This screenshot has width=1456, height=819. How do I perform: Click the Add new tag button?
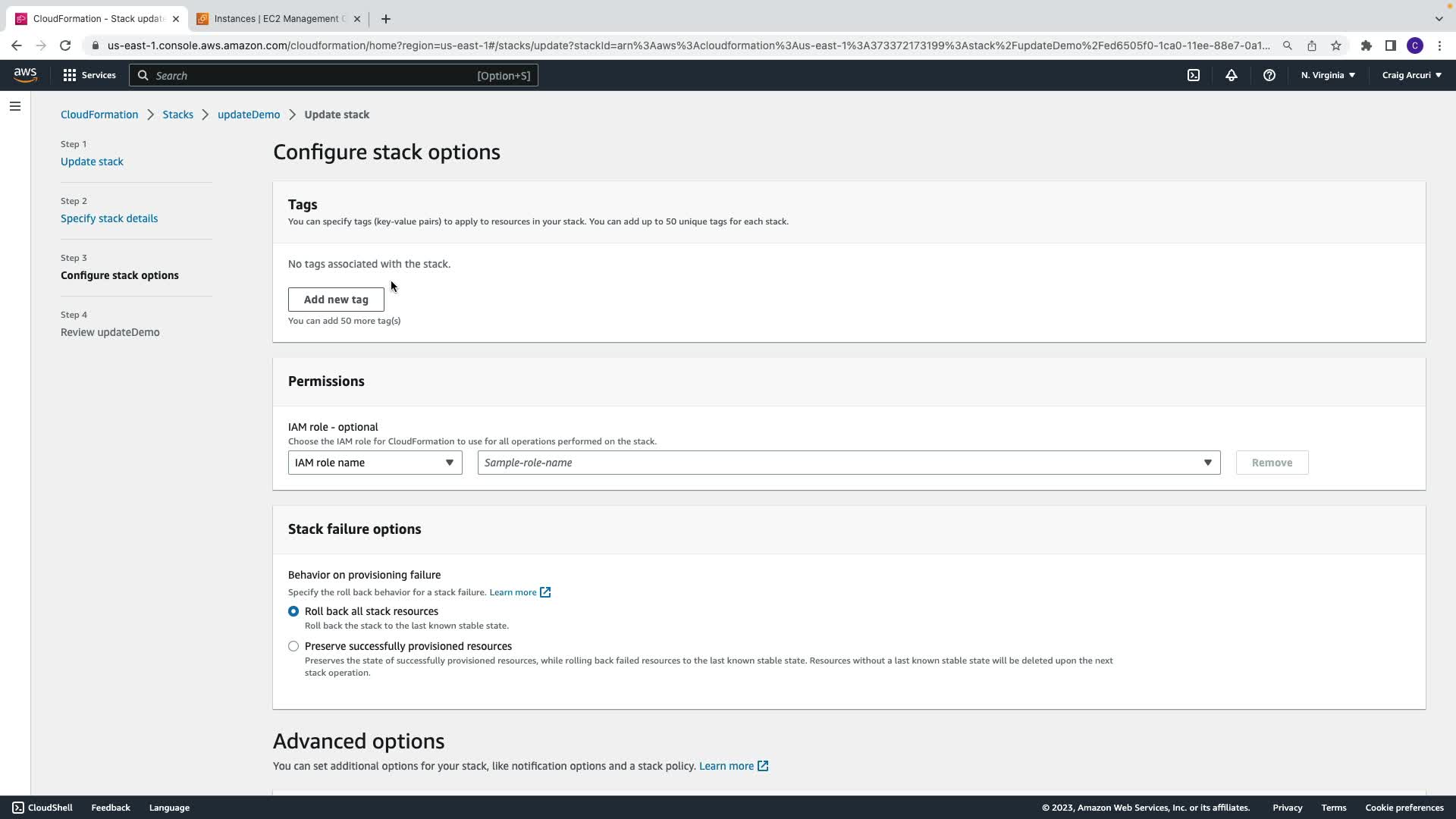(x=336, y=300)
